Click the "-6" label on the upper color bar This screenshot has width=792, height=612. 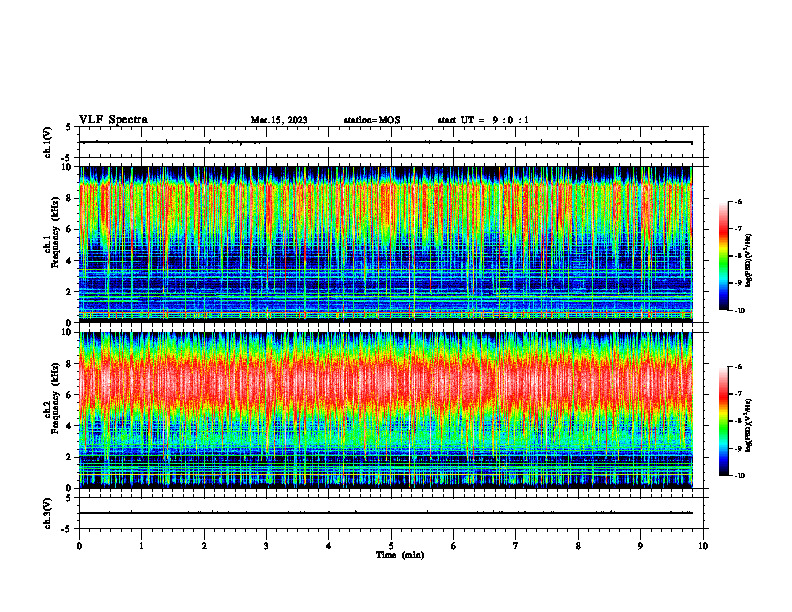click(x=738, y=202)
